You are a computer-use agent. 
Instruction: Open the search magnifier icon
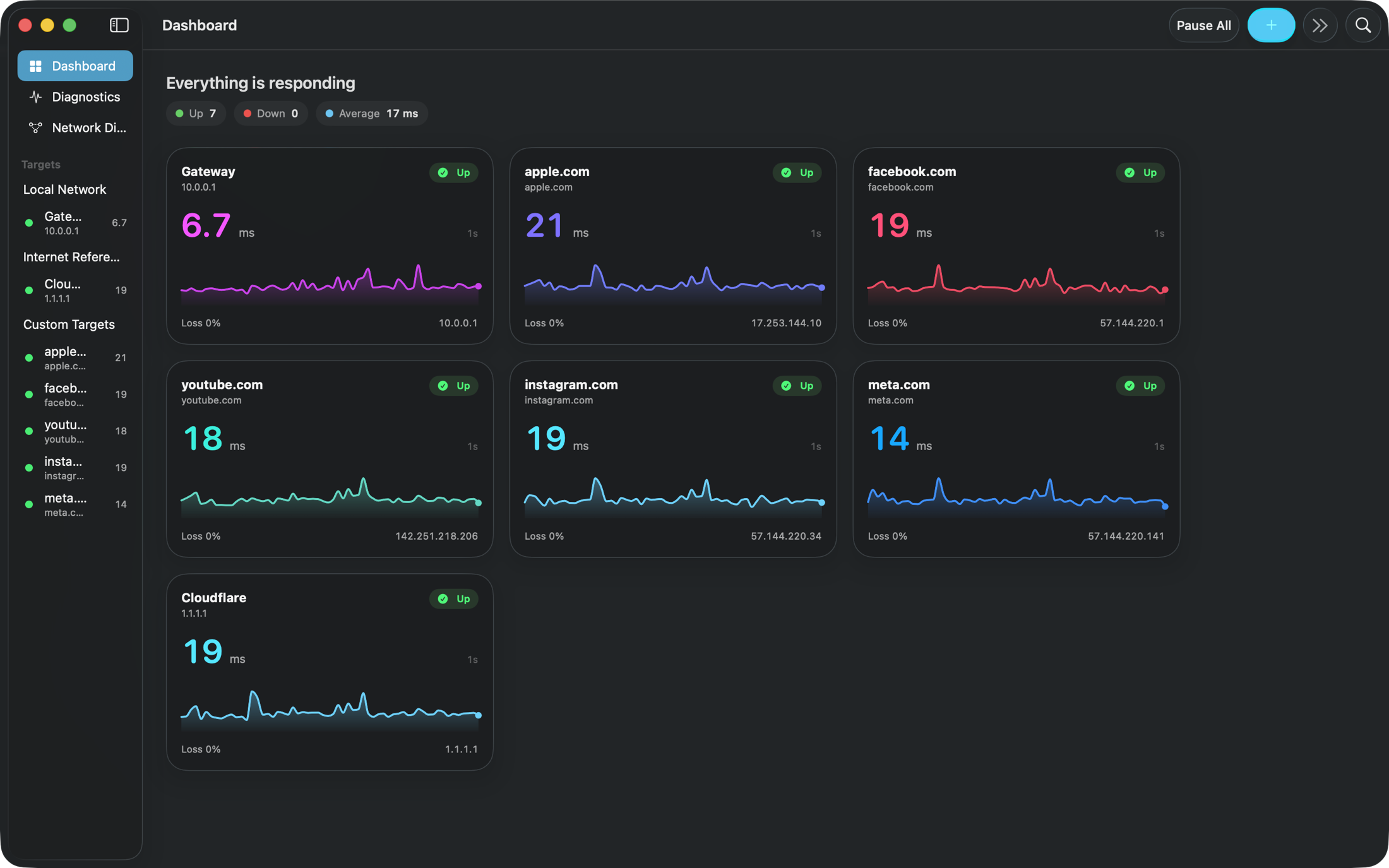[x=1362, y=25]
